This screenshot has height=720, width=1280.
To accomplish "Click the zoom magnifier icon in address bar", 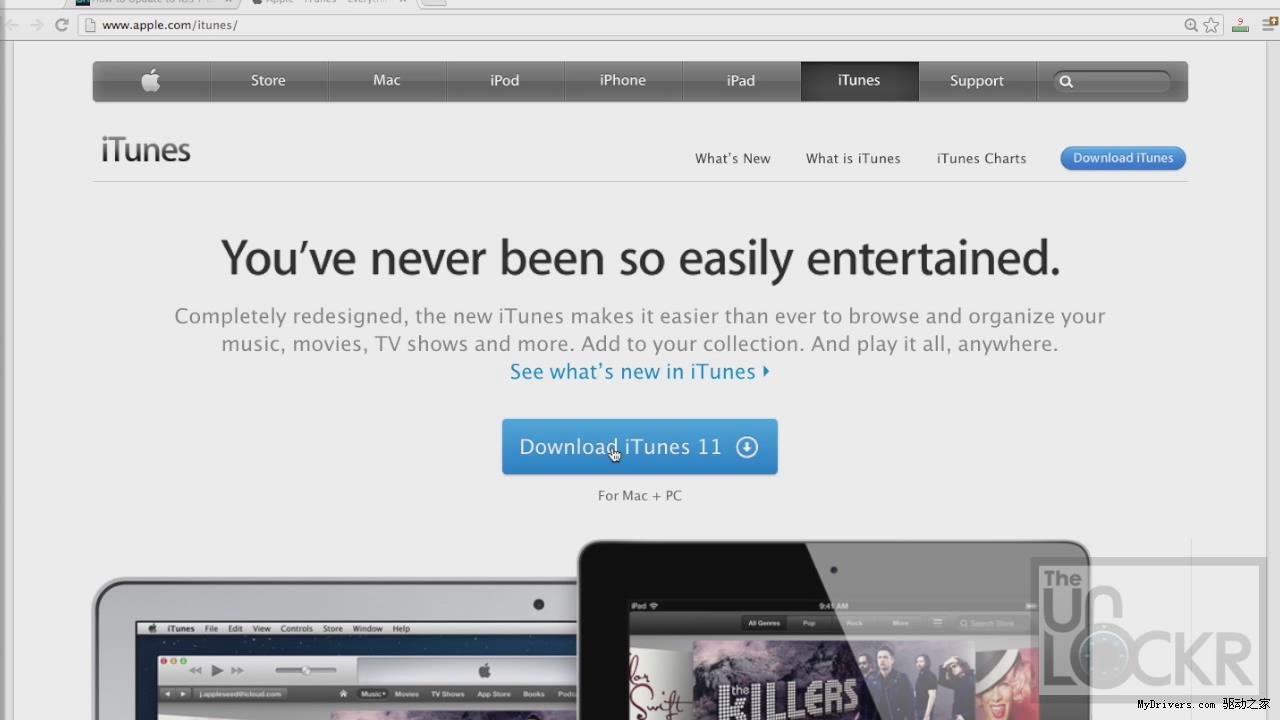I will [1191, 25].
